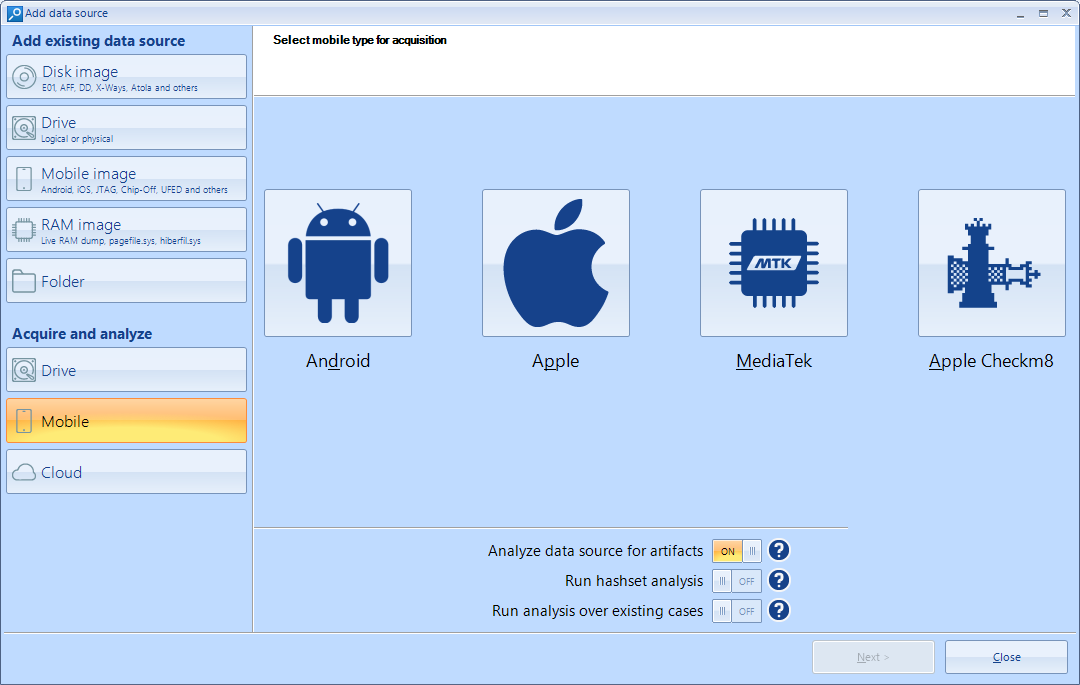Open help for Run hashset analysis
Viewport: 1080px width, 685px height.
779,580
